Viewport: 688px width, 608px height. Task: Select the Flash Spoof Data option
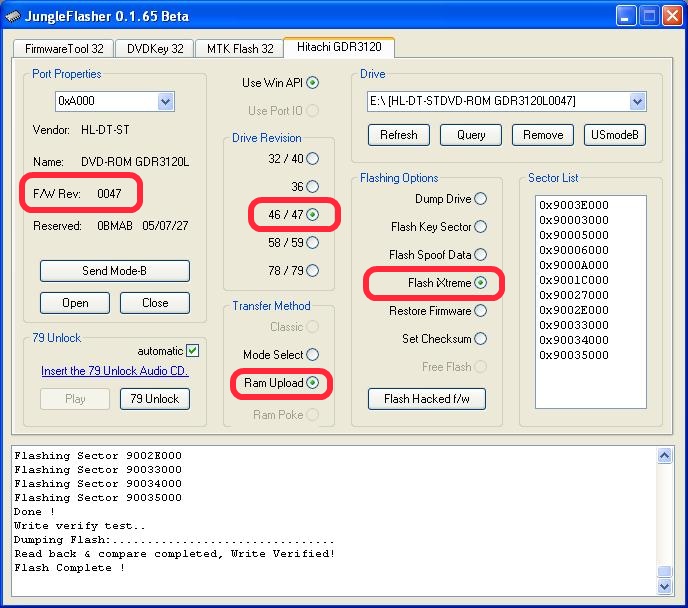point(480,254)
